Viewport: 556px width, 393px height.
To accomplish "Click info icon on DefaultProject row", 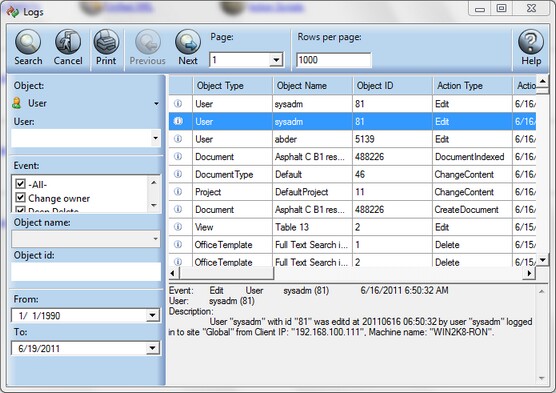I will (178, 192).
